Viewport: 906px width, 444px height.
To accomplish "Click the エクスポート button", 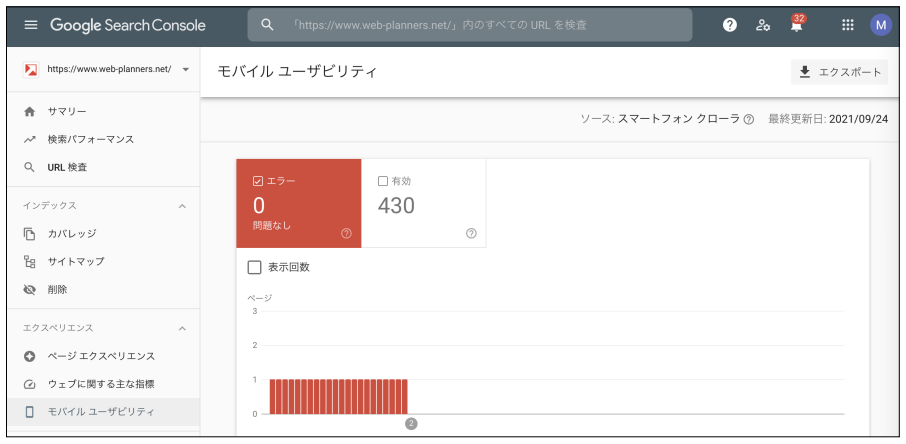I will coord(839,72).
